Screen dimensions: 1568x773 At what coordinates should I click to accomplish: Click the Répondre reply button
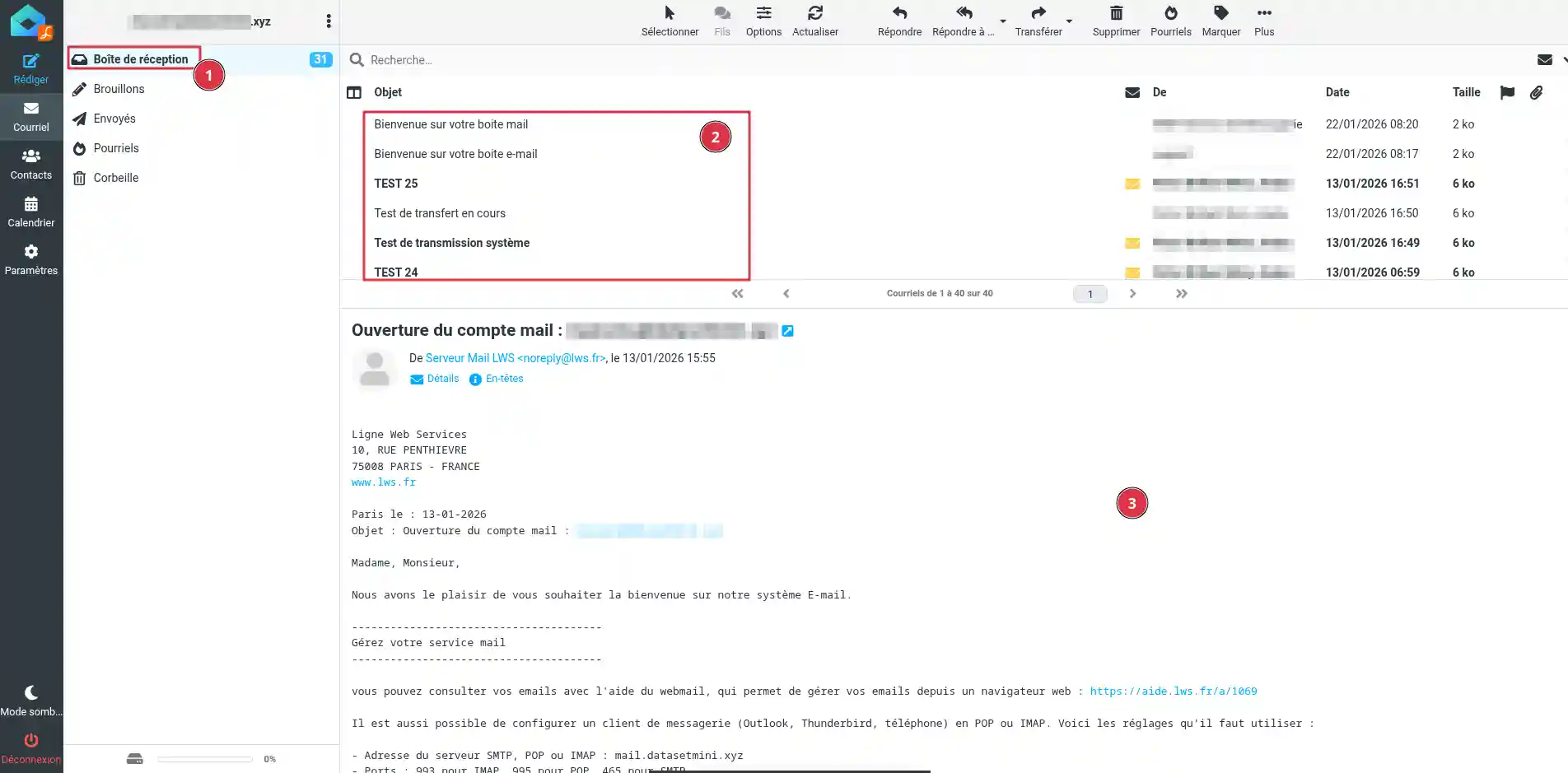coord(899,21)
